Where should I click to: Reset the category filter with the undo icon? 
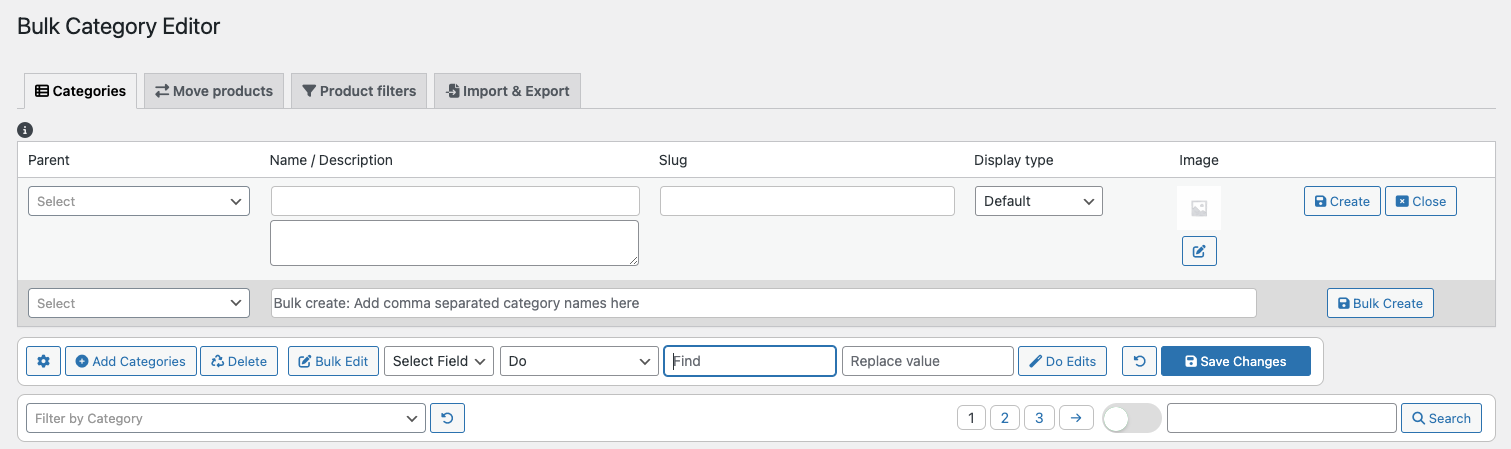point(447,418)
